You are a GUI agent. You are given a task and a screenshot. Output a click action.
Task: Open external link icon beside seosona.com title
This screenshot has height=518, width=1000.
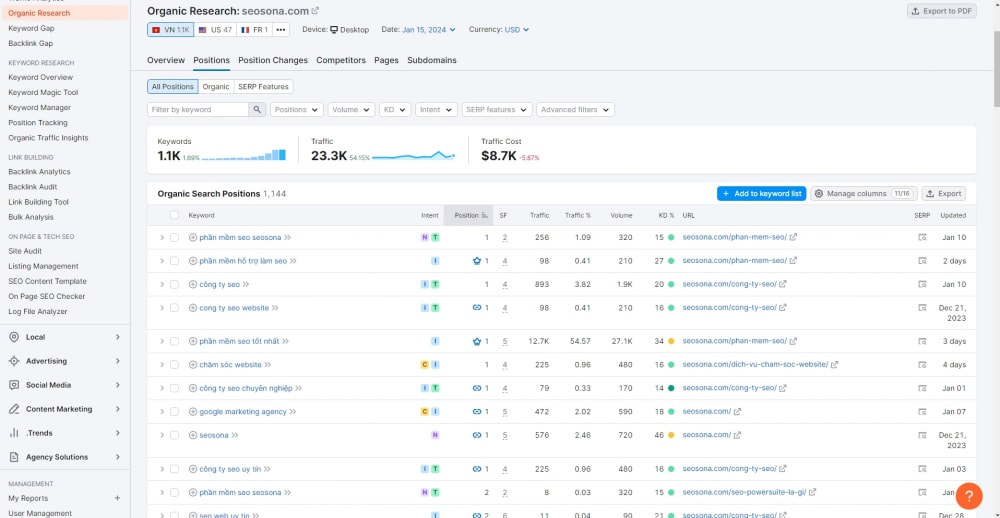click(x=315, y=11)
